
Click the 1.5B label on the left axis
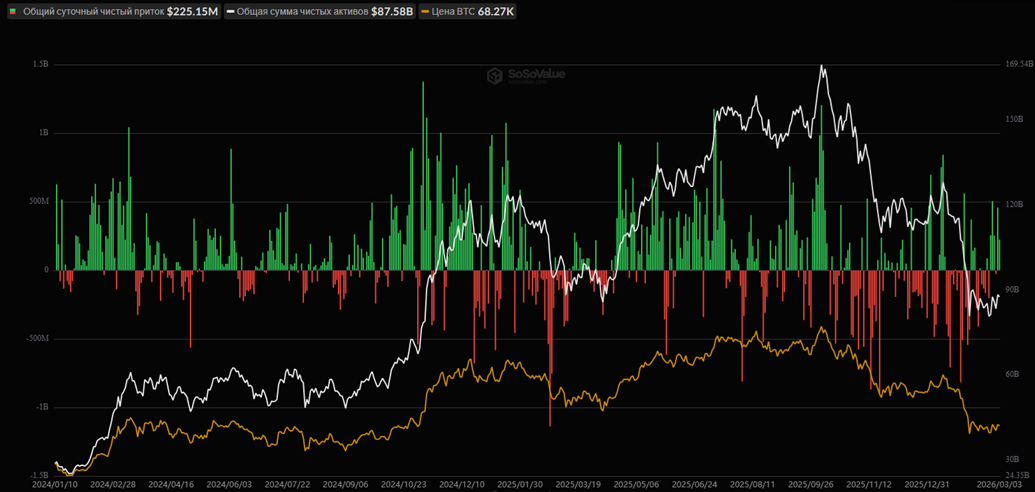(40, 64)
